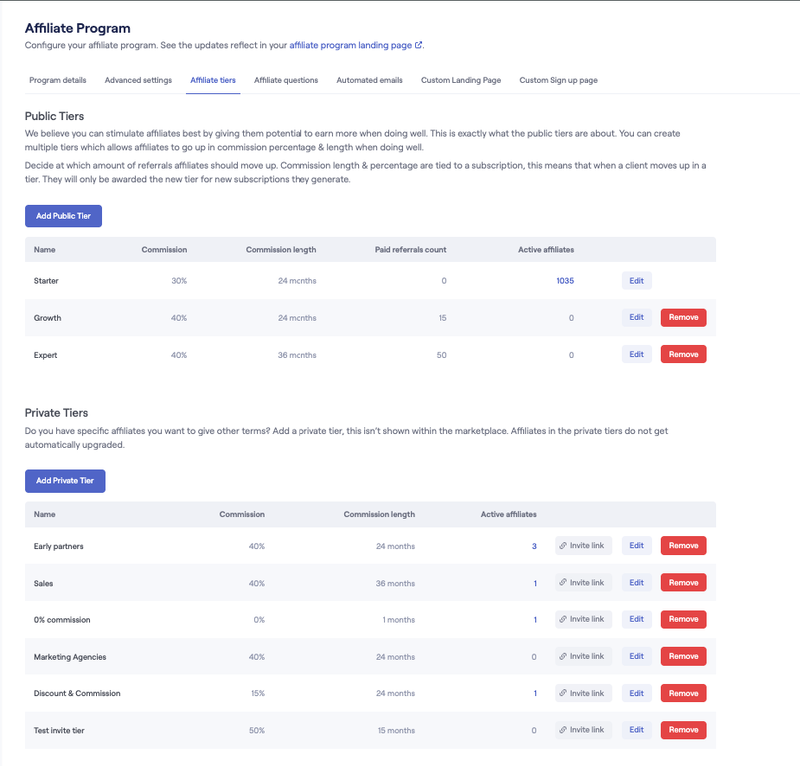Get invite link for Discount & Commission tier
This screenshot has width=800, height=766.
(583, 693)
